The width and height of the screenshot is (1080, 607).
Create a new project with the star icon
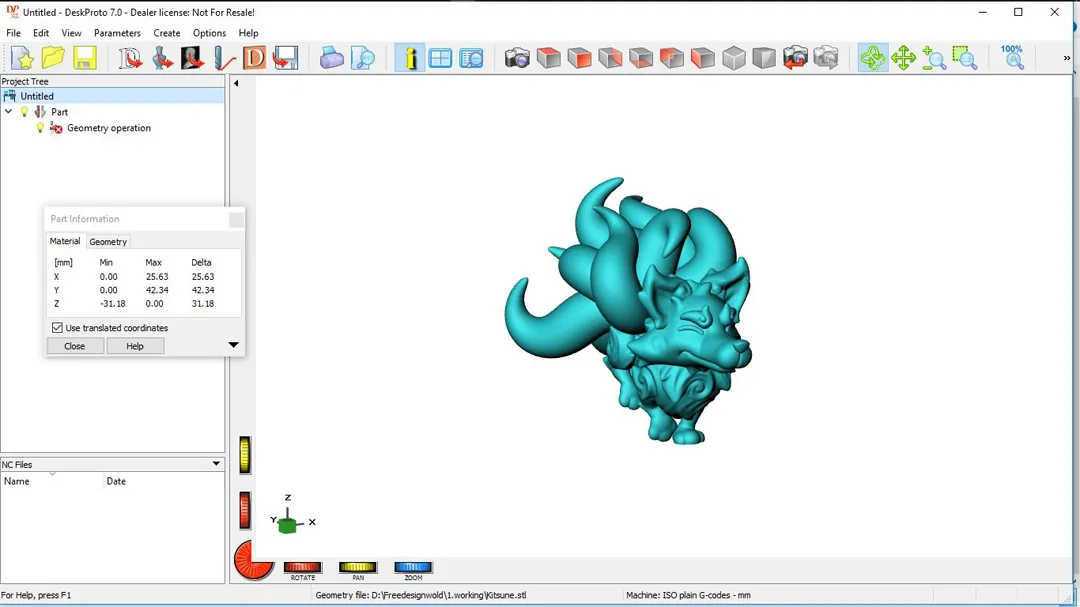coord(22,58)
